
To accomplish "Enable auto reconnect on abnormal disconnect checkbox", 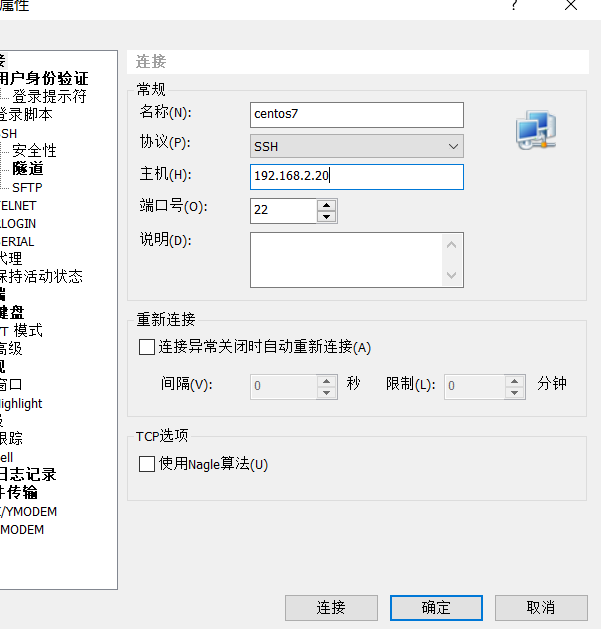I will coord(147,347).
